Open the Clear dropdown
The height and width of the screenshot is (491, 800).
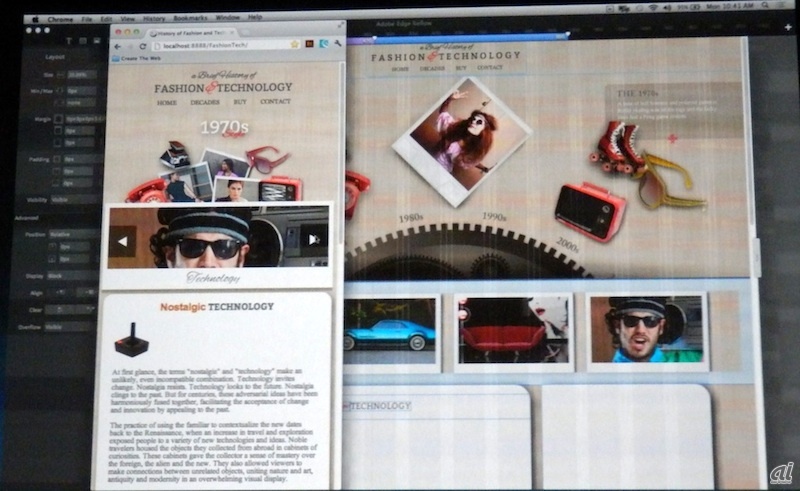coord(70,309)
